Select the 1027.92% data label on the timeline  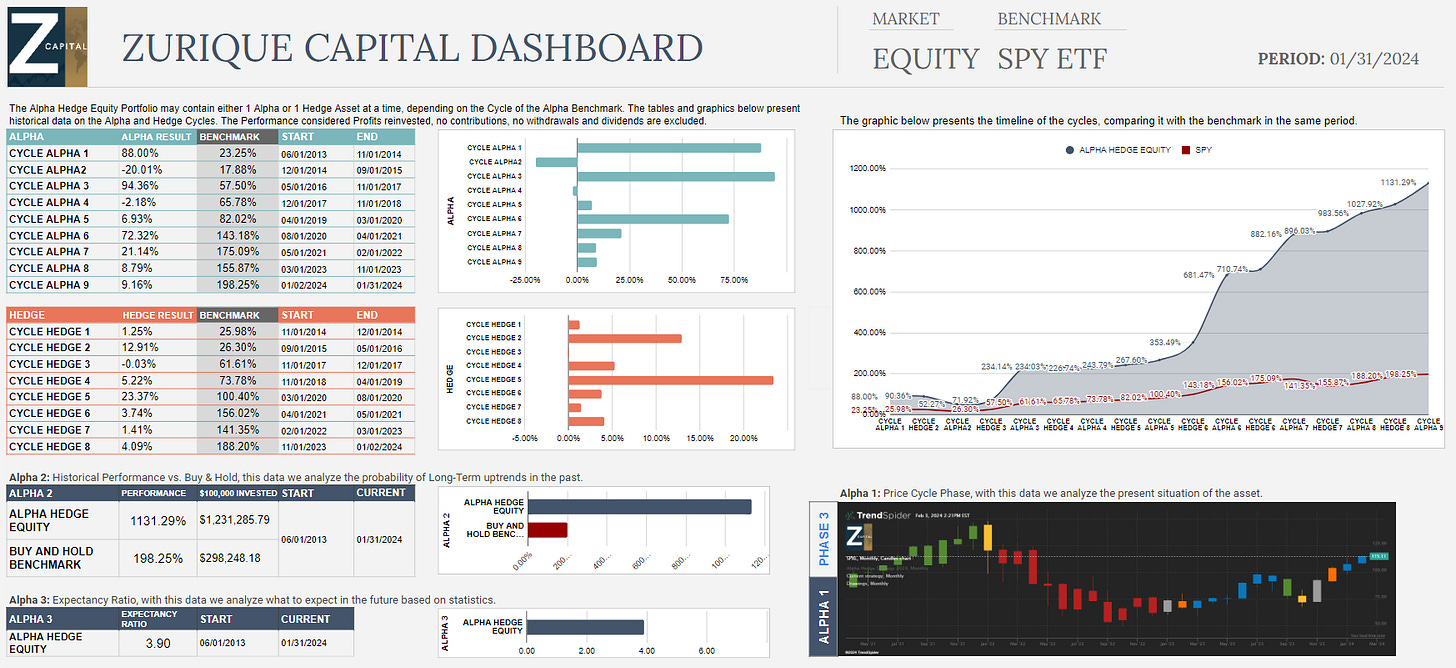click(x=1363, y=204)
